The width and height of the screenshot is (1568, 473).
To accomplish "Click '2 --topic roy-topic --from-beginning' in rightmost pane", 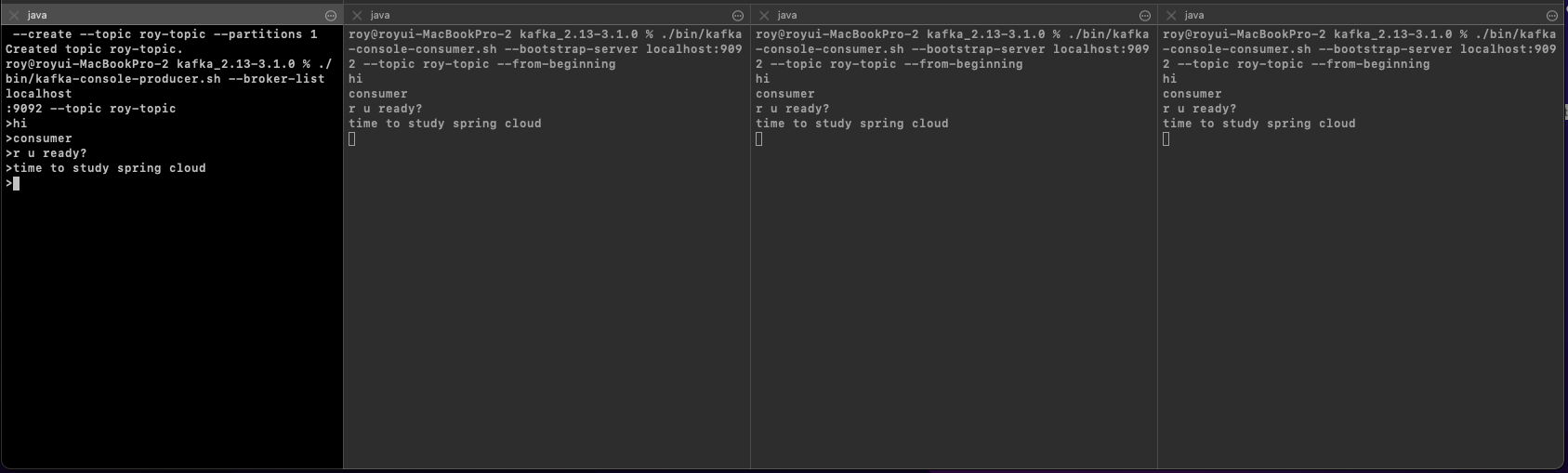I will click(x=1297, y=64).
